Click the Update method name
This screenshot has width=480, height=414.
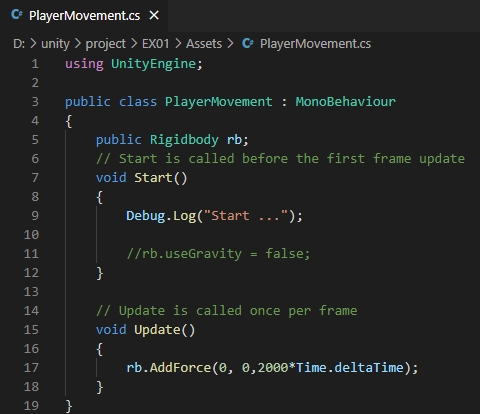(x=157, y=330)
